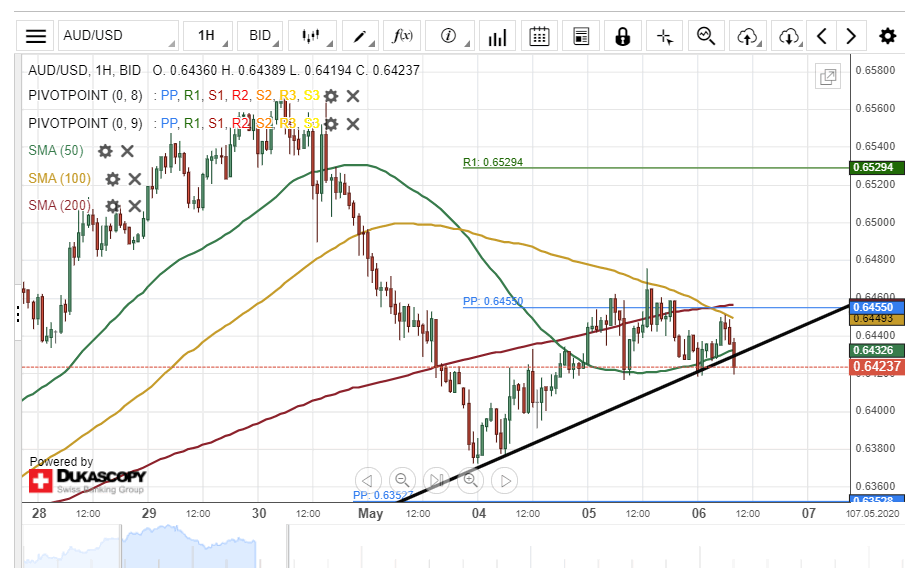This screenshot has height=572, width=913.
Task: Open the hamburger main menu
Action: tap(36, 36)
